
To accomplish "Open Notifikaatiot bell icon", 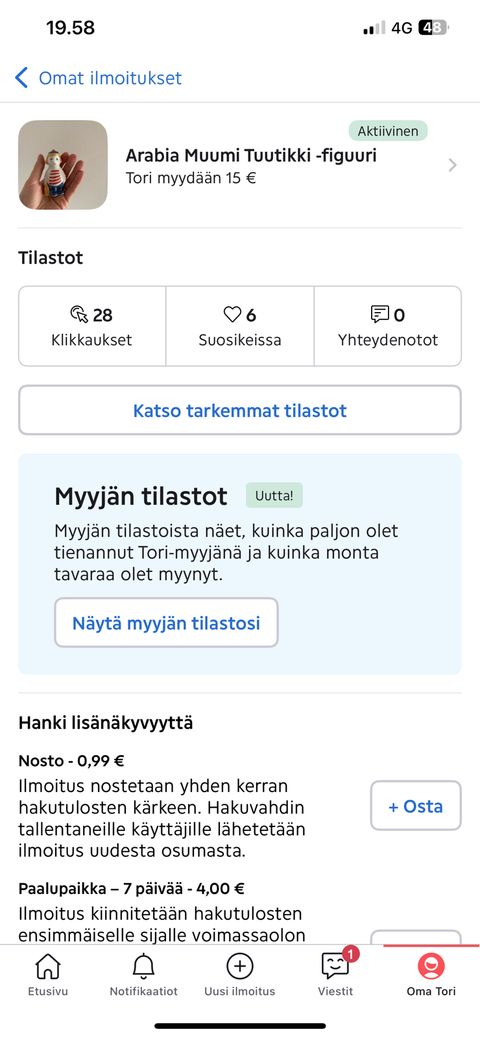I will [x=144, y=967].
